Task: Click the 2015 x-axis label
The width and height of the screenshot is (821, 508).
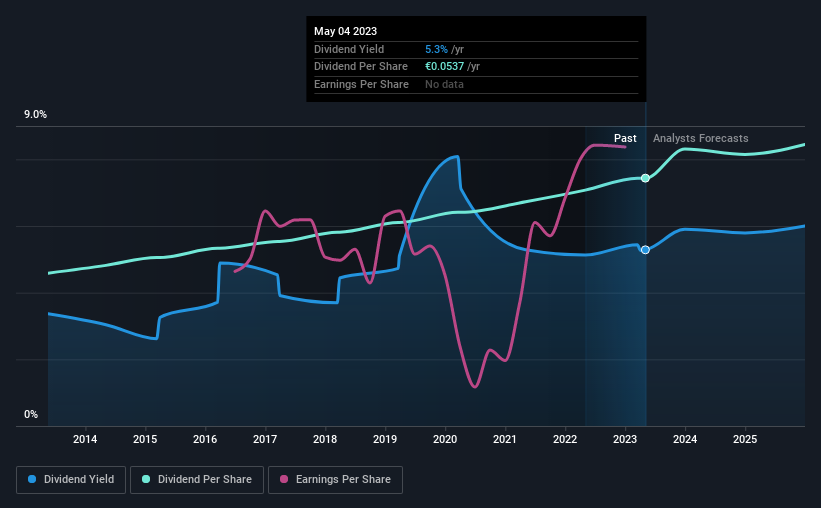Action: [x=145, y=439]
